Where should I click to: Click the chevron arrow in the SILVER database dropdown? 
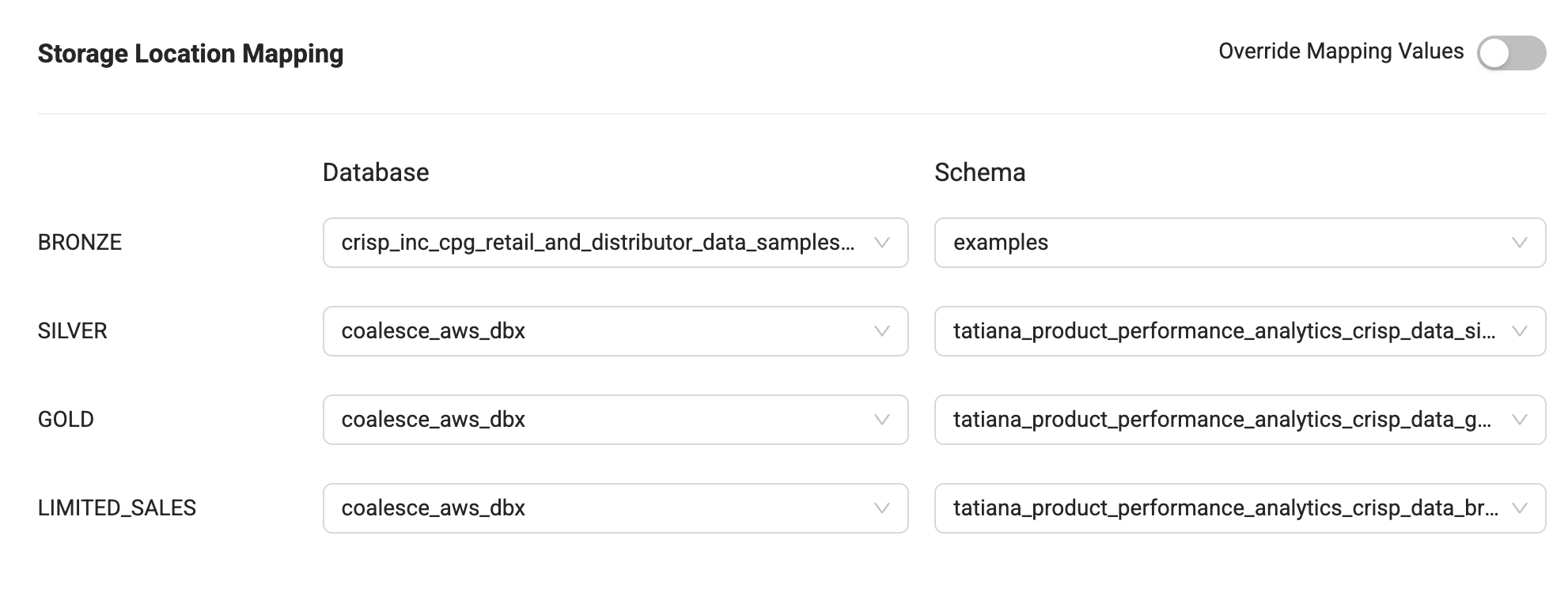[882, 331]
